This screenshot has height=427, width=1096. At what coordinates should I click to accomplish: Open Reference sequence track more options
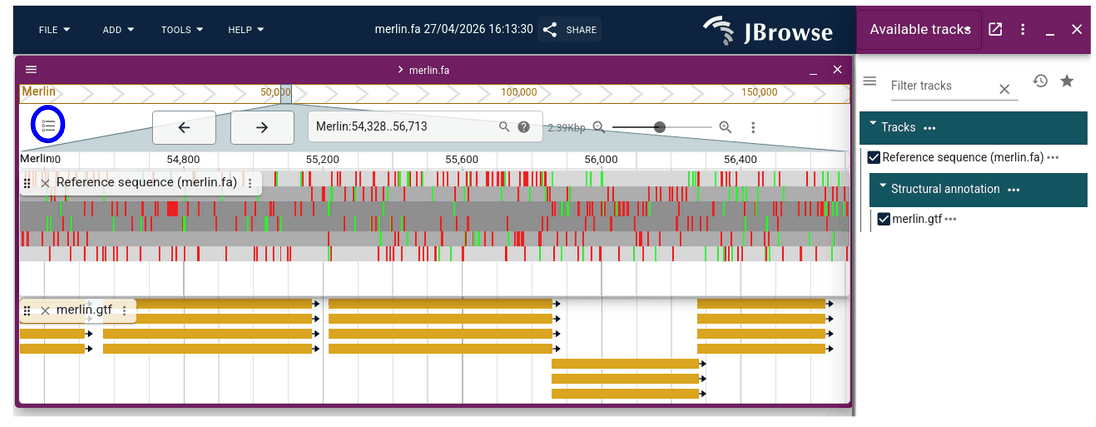point(1053,159)
